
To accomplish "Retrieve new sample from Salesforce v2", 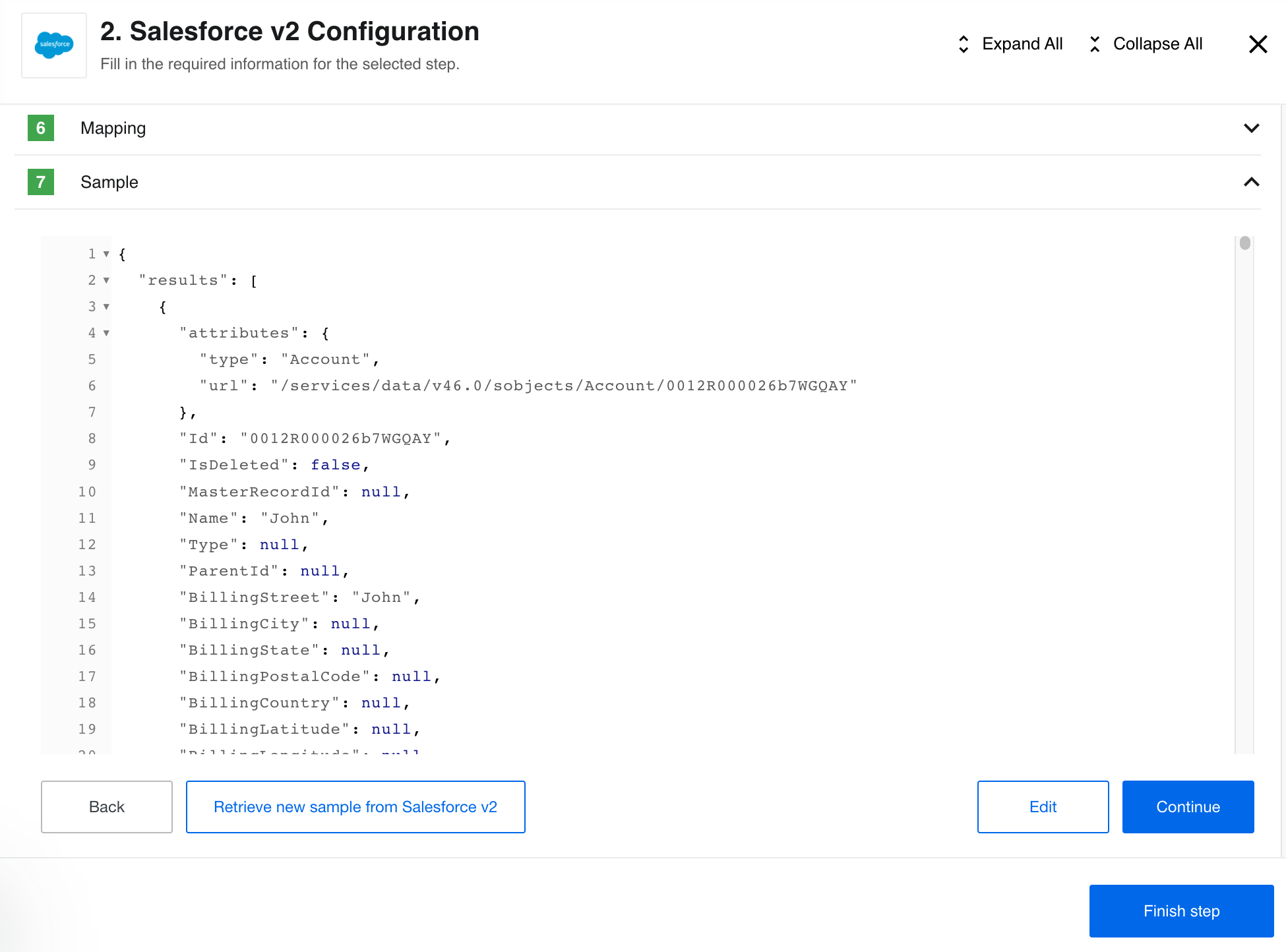I will pyautogui.click(x=355, y=807).
